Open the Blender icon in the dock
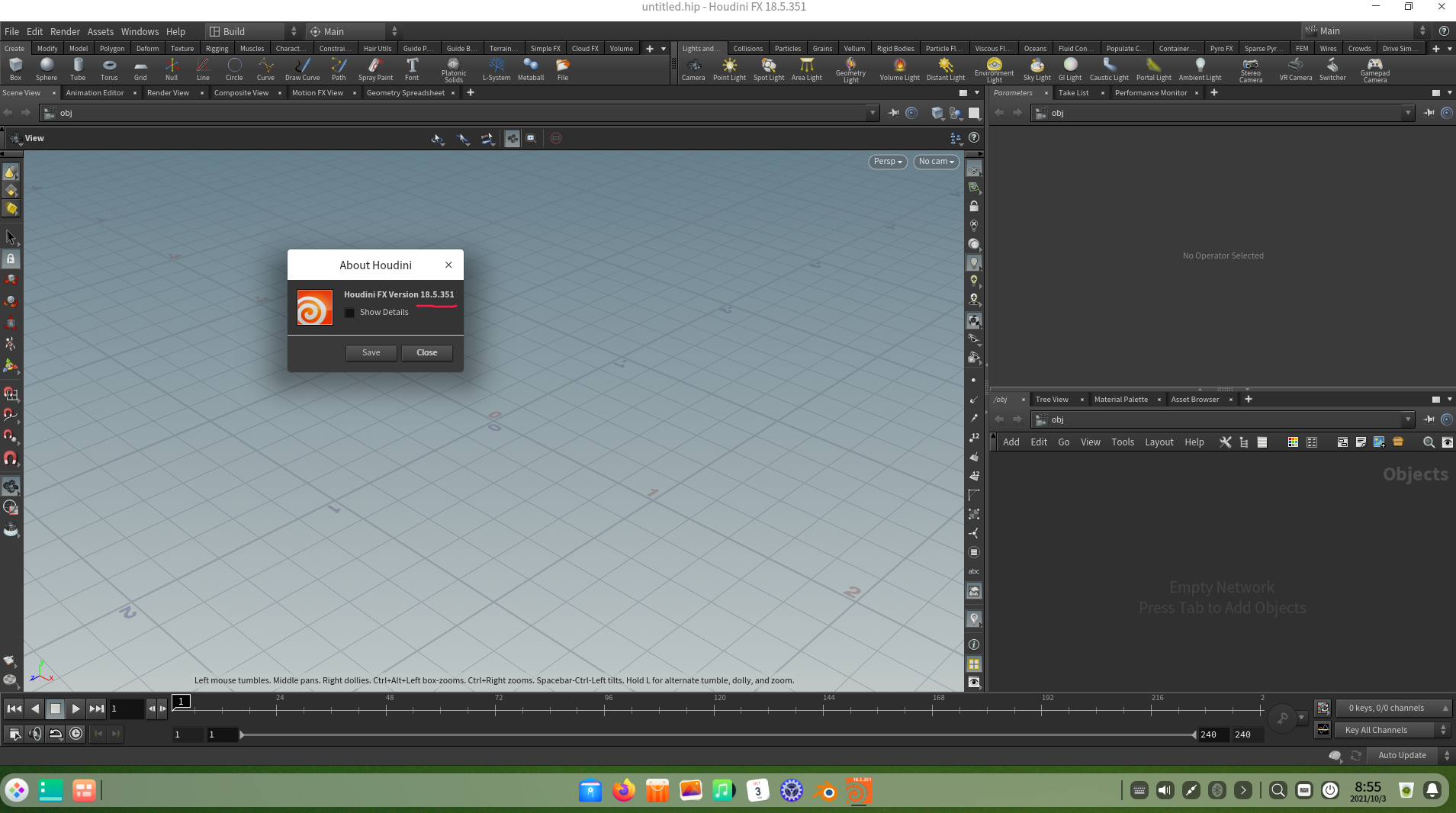This screenshot has width=1456, height=813. coord(824,791)
